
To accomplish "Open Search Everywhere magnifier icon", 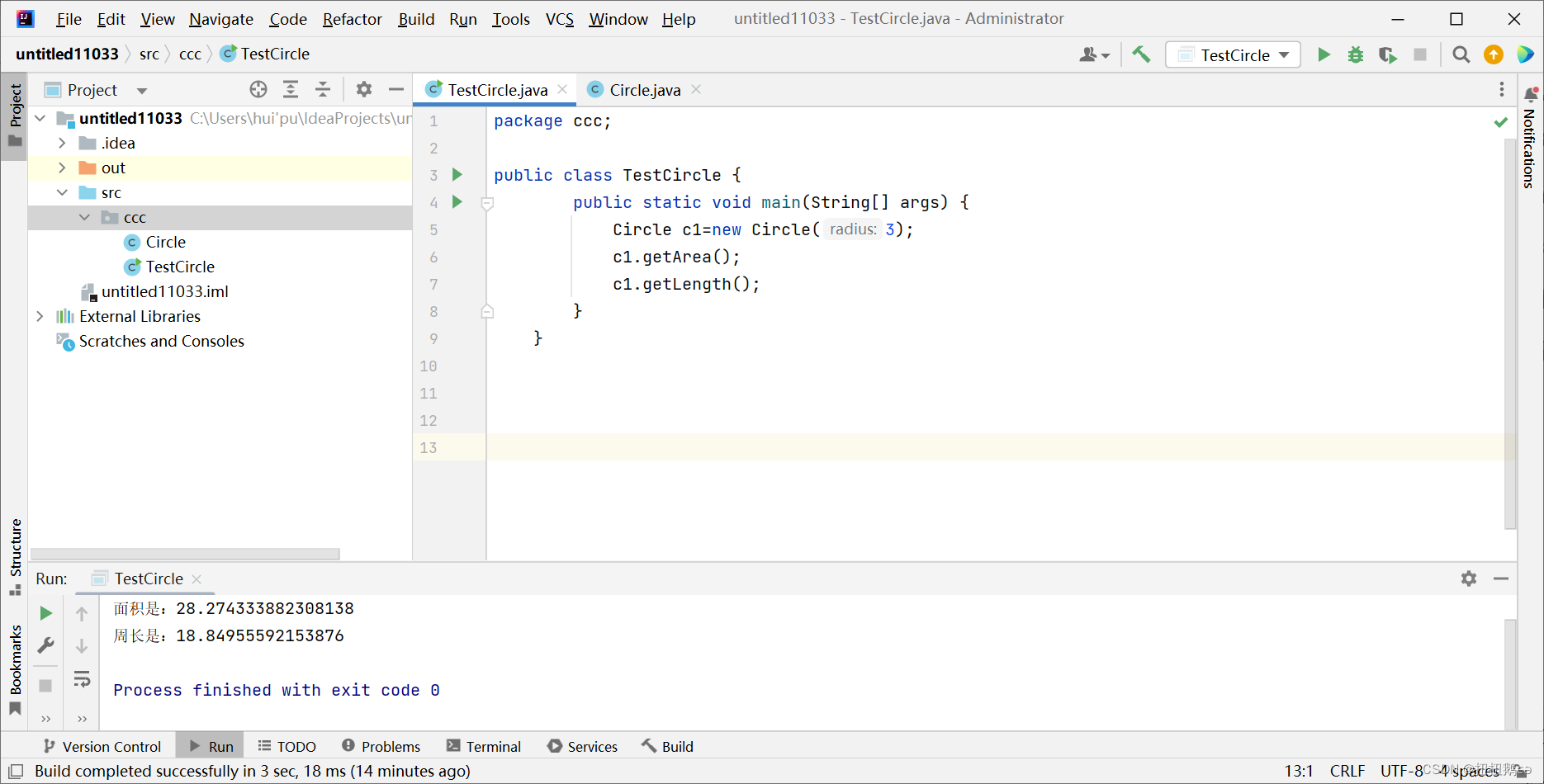I will (1461, 54).
